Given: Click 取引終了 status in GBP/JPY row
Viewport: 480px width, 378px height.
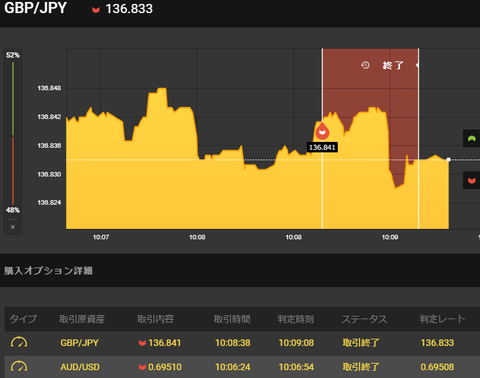Looking at the screenshot, I should (361, 343).
